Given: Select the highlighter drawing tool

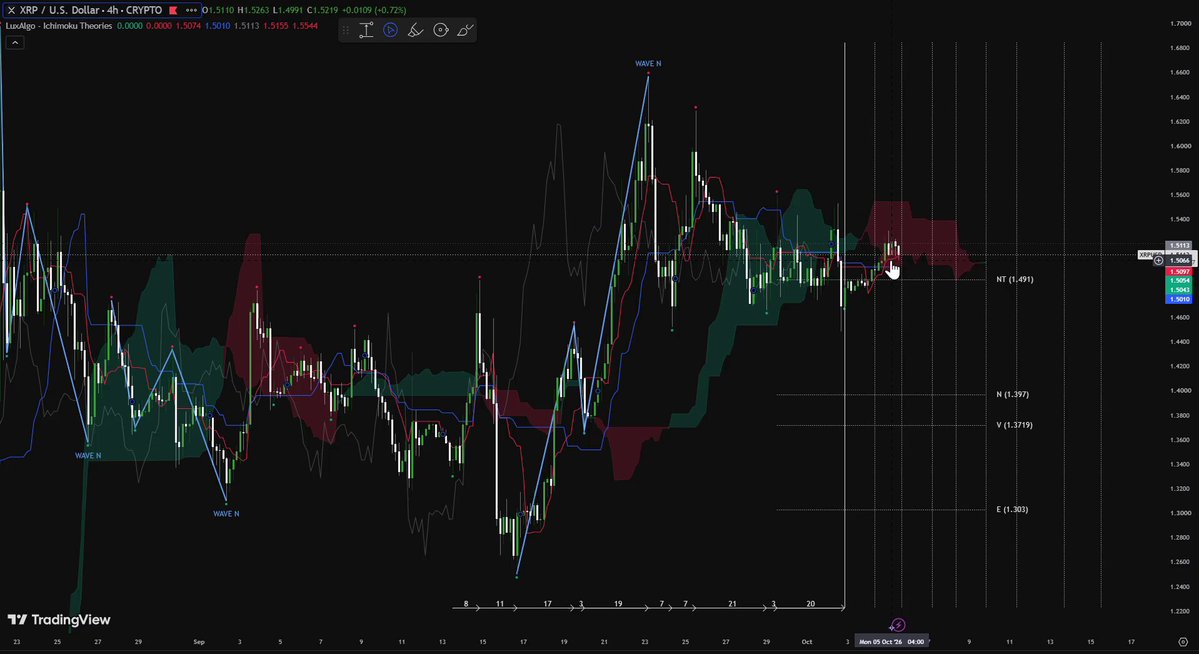Looking at the screenshot, I should tap(415, 30).
